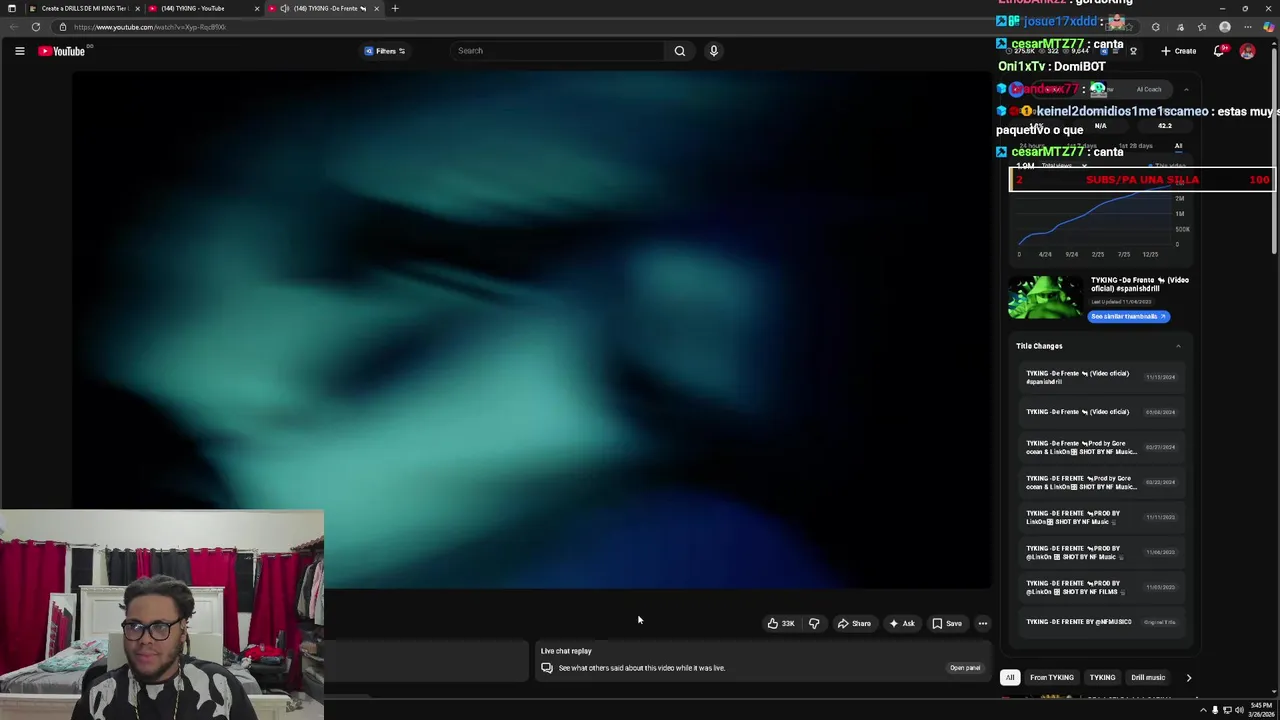Open a new browser tab

pyautogui.click(x=395, y=8)
